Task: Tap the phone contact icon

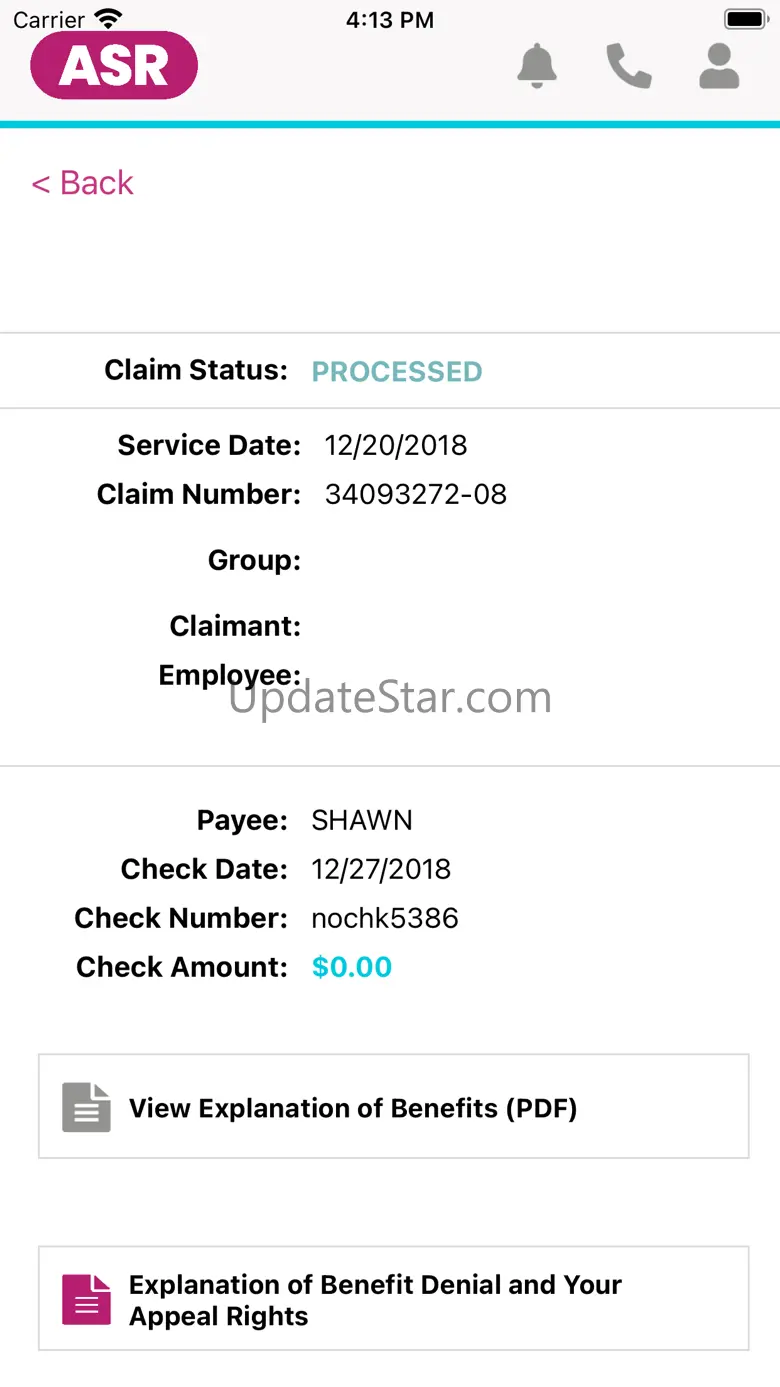Action: click(629, 66)
